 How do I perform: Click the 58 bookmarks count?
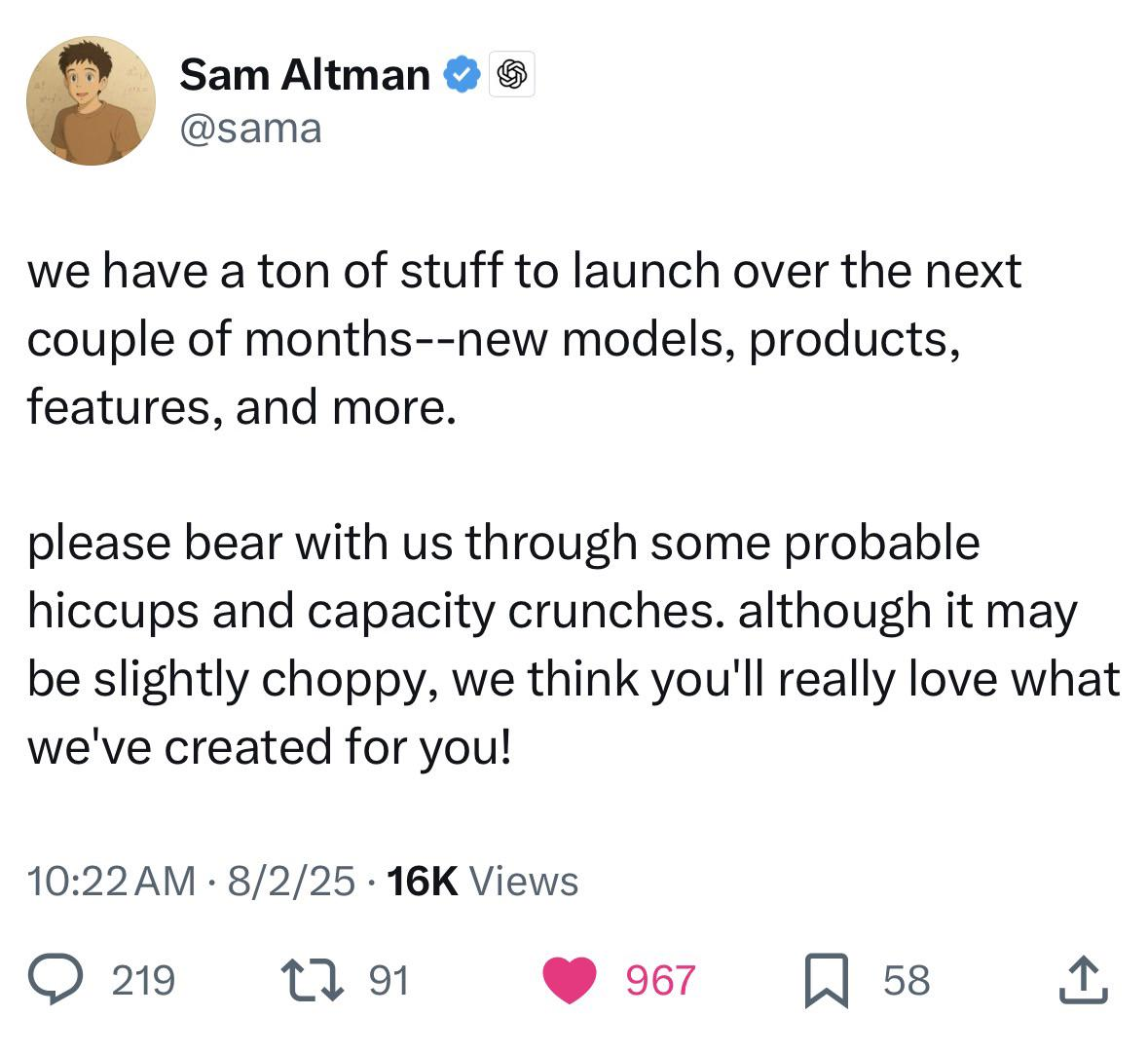[x=907, y=980]
